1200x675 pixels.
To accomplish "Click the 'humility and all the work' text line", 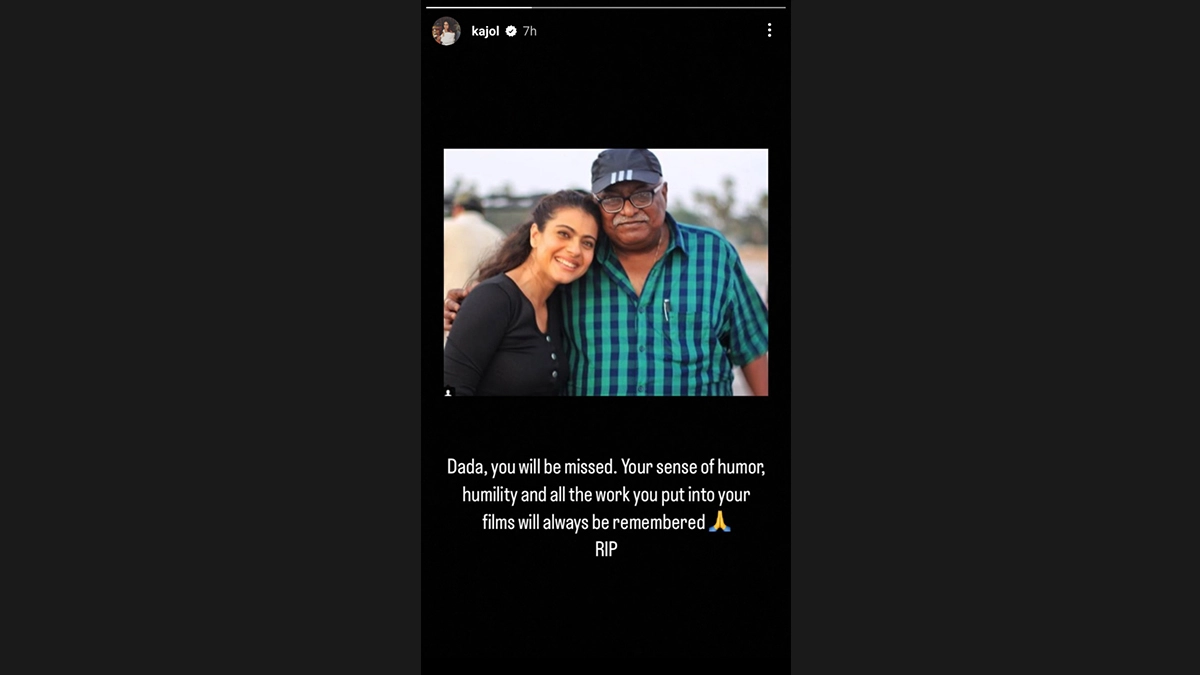I will tap(606, 494).
